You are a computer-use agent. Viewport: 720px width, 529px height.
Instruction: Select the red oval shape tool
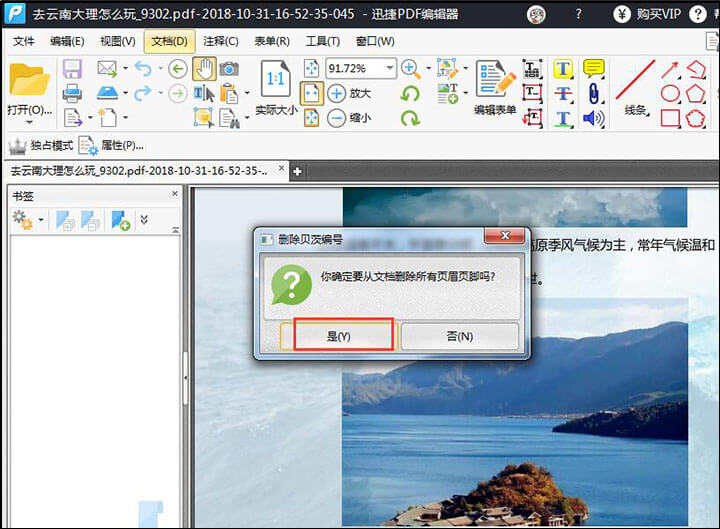670,93
